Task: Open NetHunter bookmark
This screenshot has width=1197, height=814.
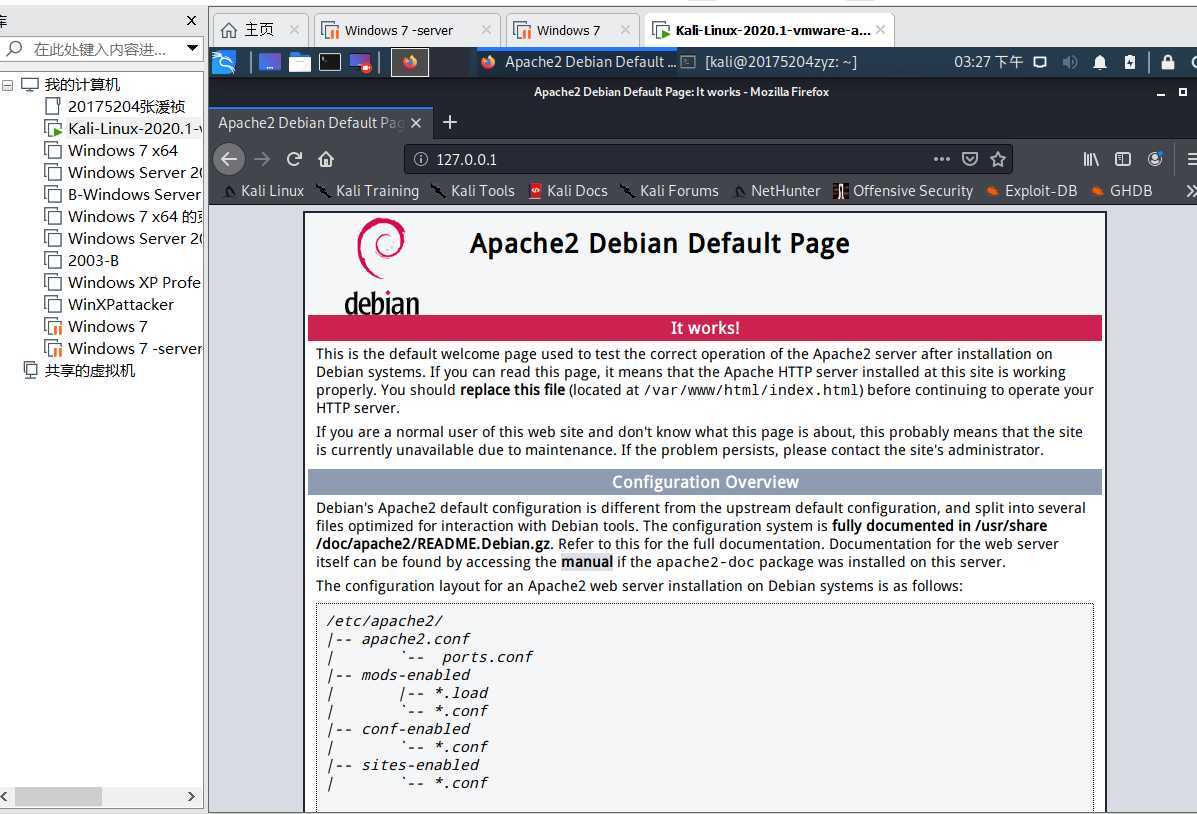Action: (776, 191)
